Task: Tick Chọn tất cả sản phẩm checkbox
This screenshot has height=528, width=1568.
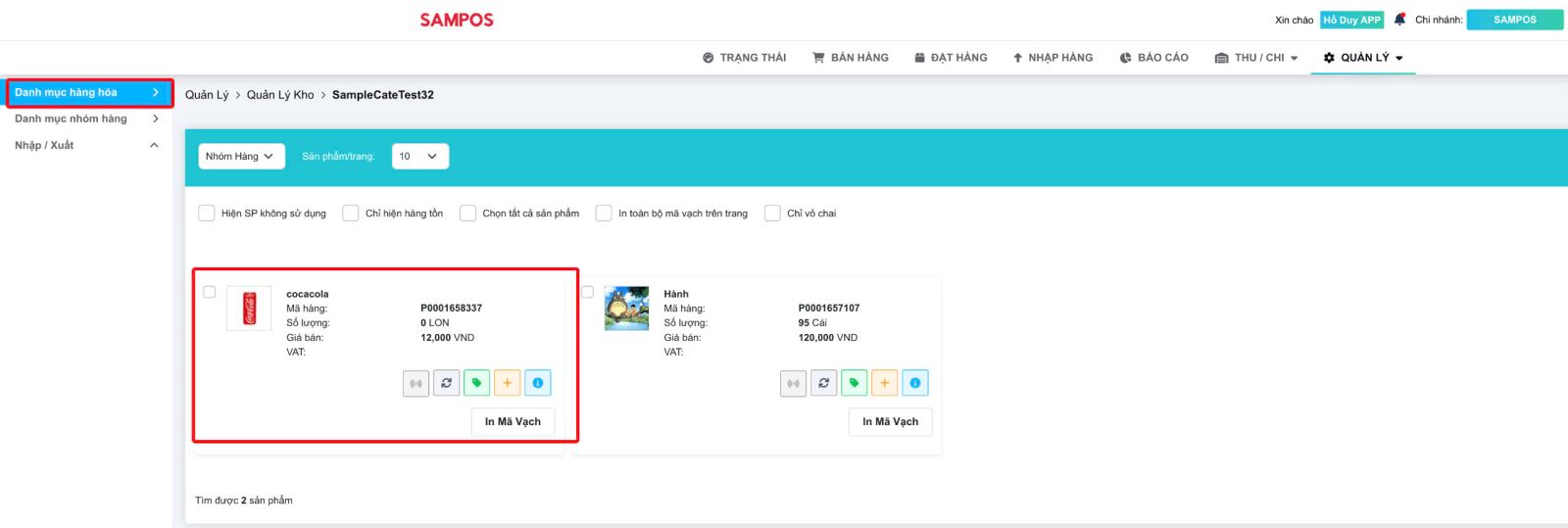Action: [467, 213]
